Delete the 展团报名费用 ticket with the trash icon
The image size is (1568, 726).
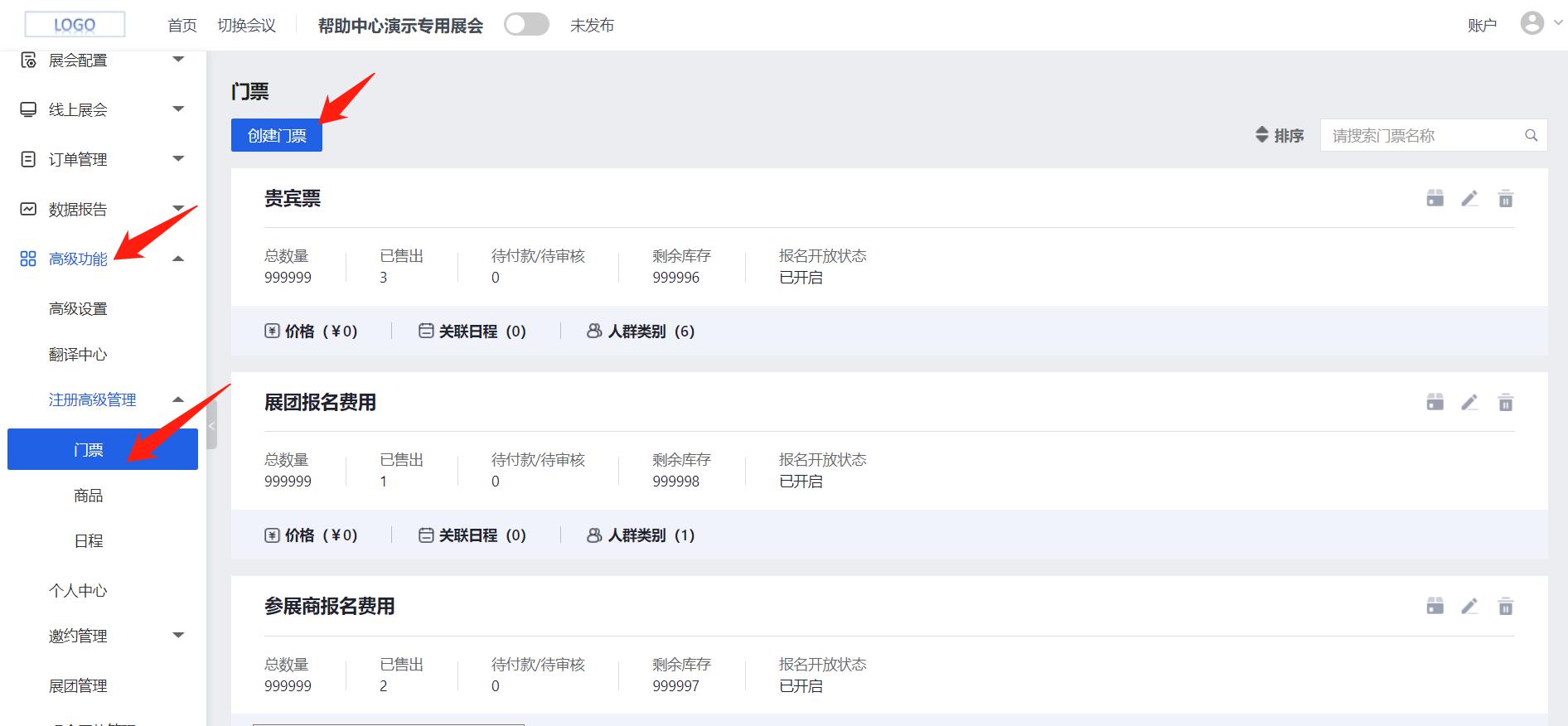pyautogui.click(x=1506, y=403)
